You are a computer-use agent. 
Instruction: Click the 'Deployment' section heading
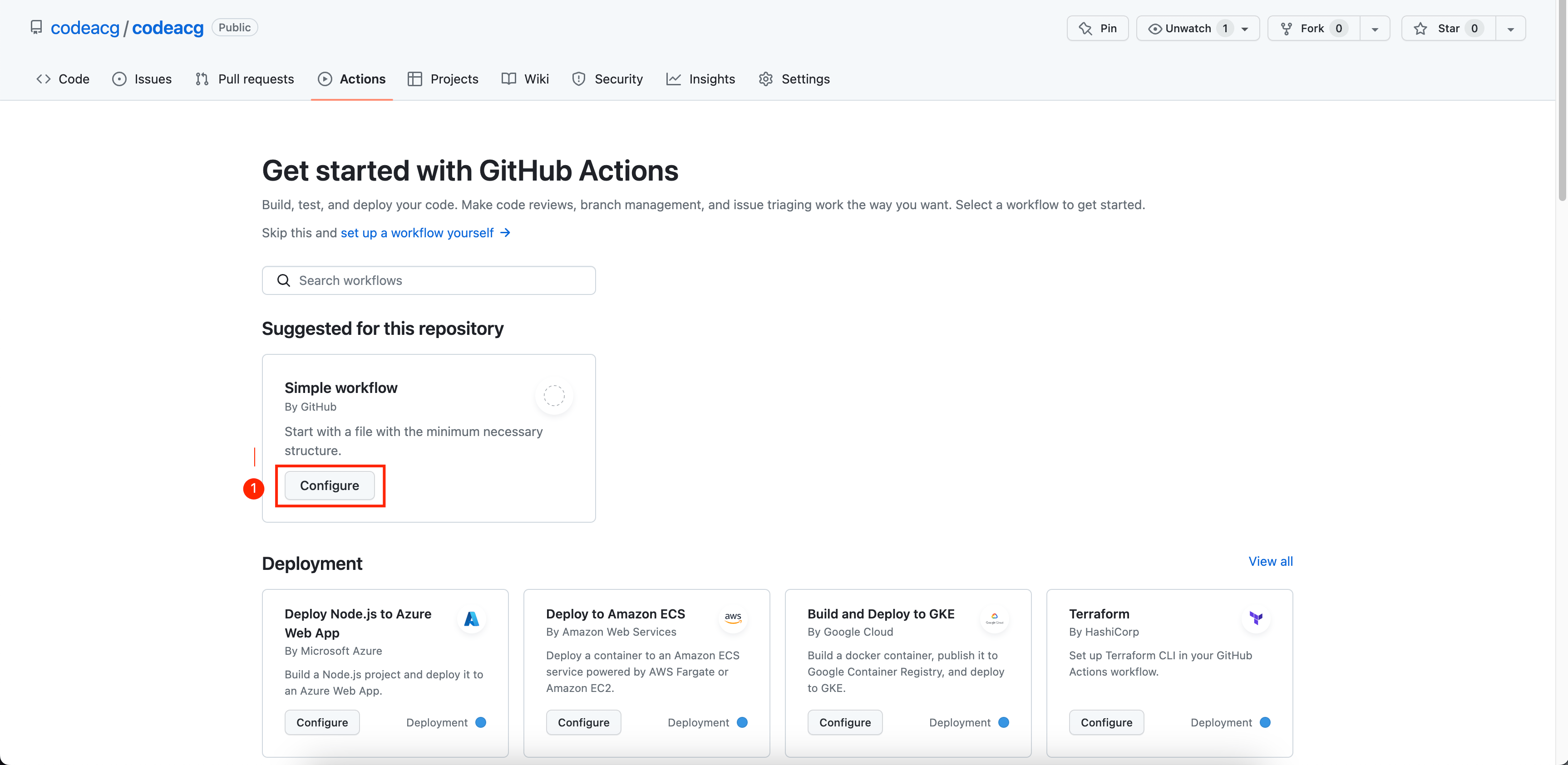(x=312, y=564)
